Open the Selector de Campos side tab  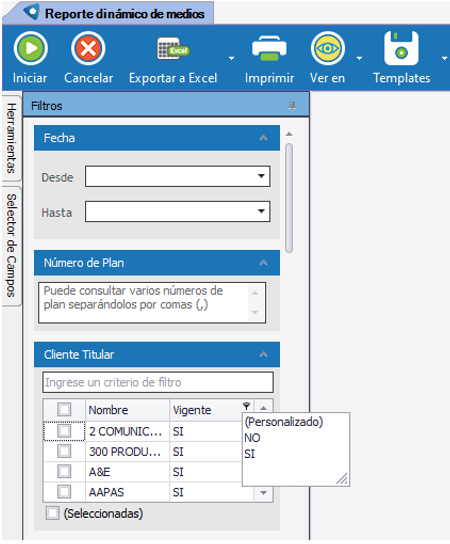(x=11, y=246)
